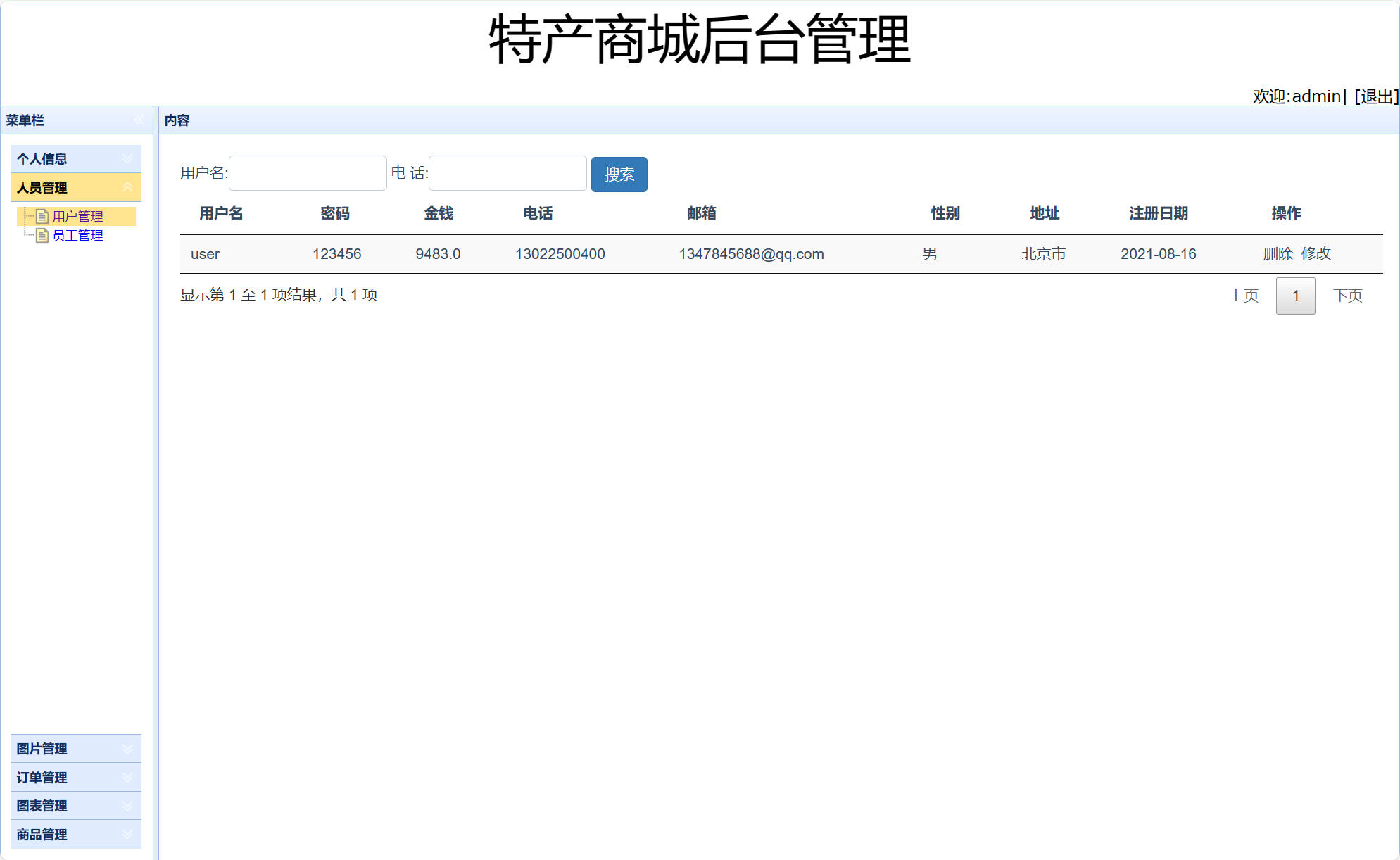Log out via the [退出] link
Screen dimensions: 1400x860
click(1376, 96)
